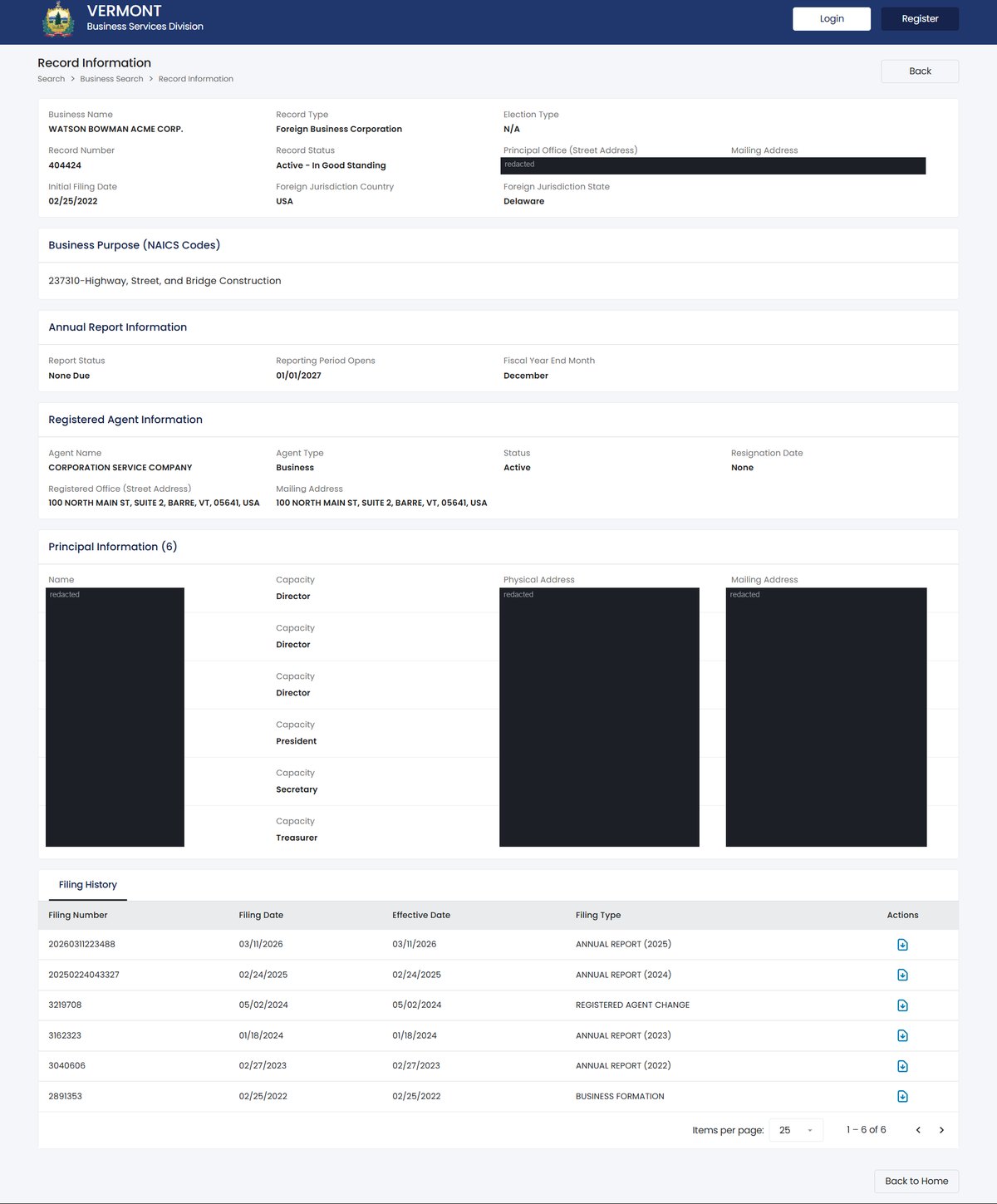The width and height of the screenshot is (997, 1204).
Task: Click the Treasurer capacity value
Action: 297,838
